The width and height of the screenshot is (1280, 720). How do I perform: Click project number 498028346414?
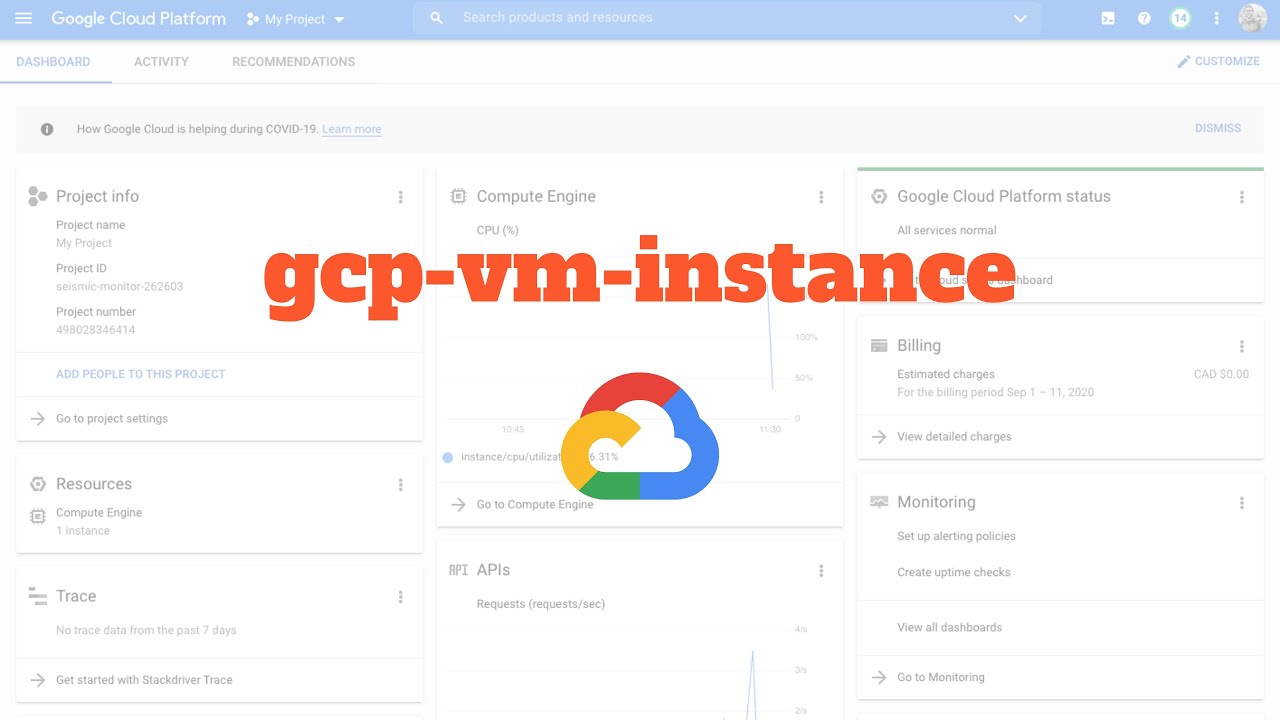95,329
